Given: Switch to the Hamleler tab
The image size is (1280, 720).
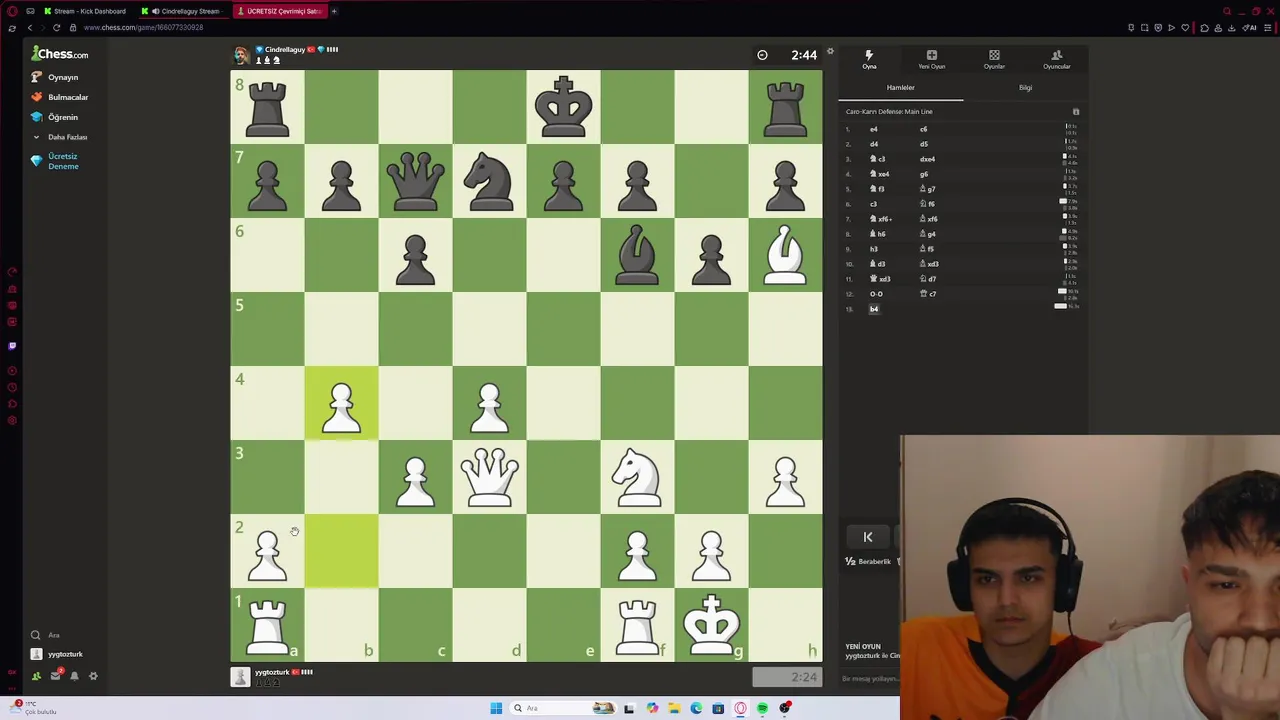Looking at the screenshot, I should (x=900, y=88).
